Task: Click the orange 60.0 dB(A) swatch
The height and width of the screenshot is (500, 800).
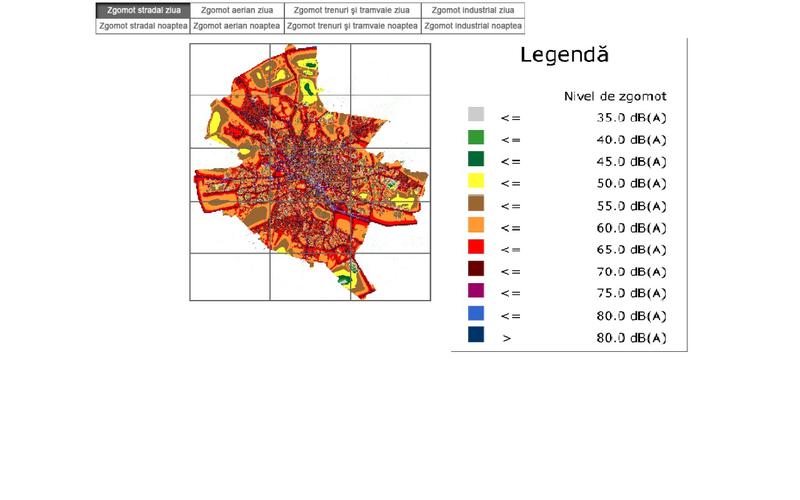Action: [x=476, y=225]
